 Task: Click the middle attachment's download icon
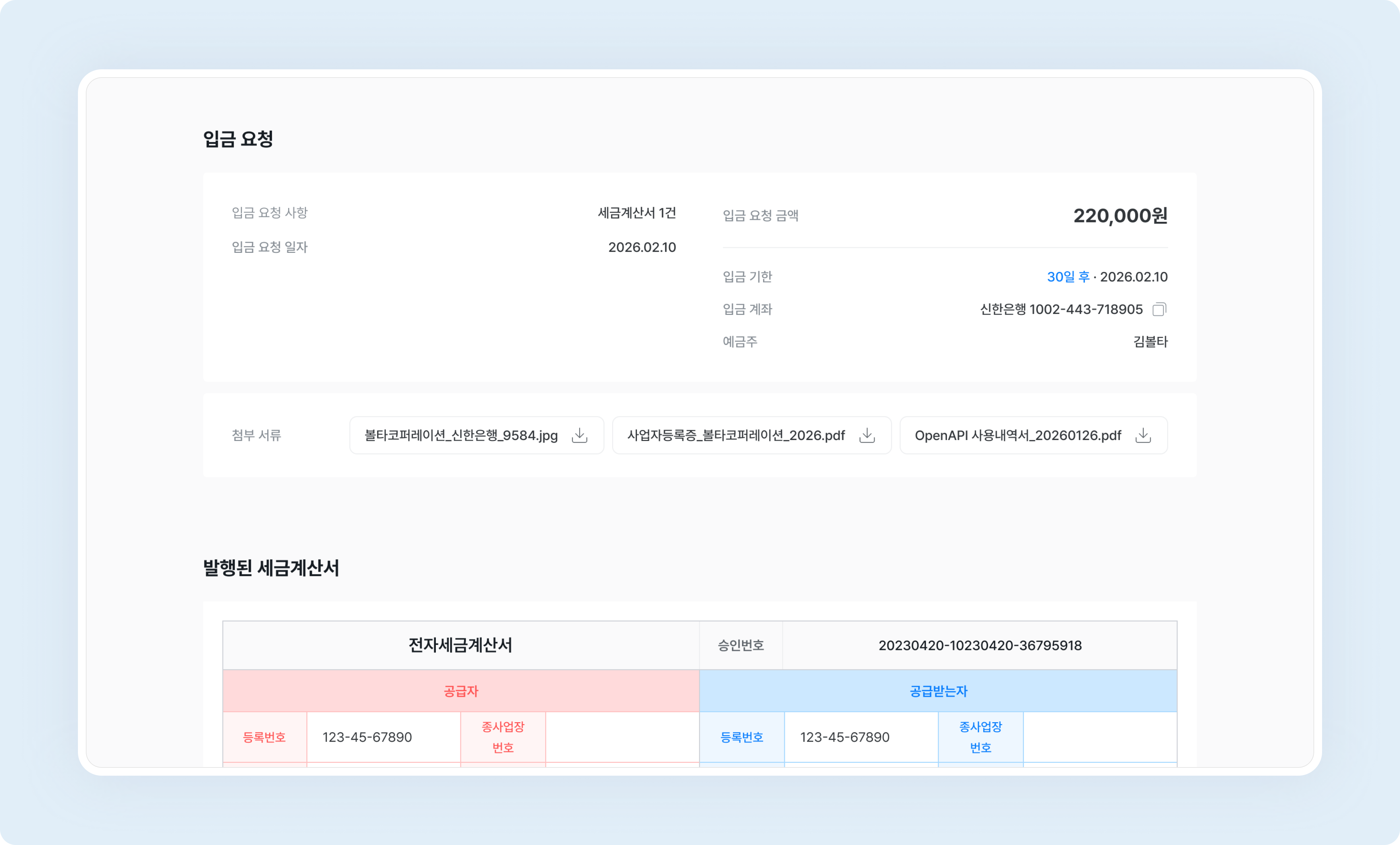[868, 436]
